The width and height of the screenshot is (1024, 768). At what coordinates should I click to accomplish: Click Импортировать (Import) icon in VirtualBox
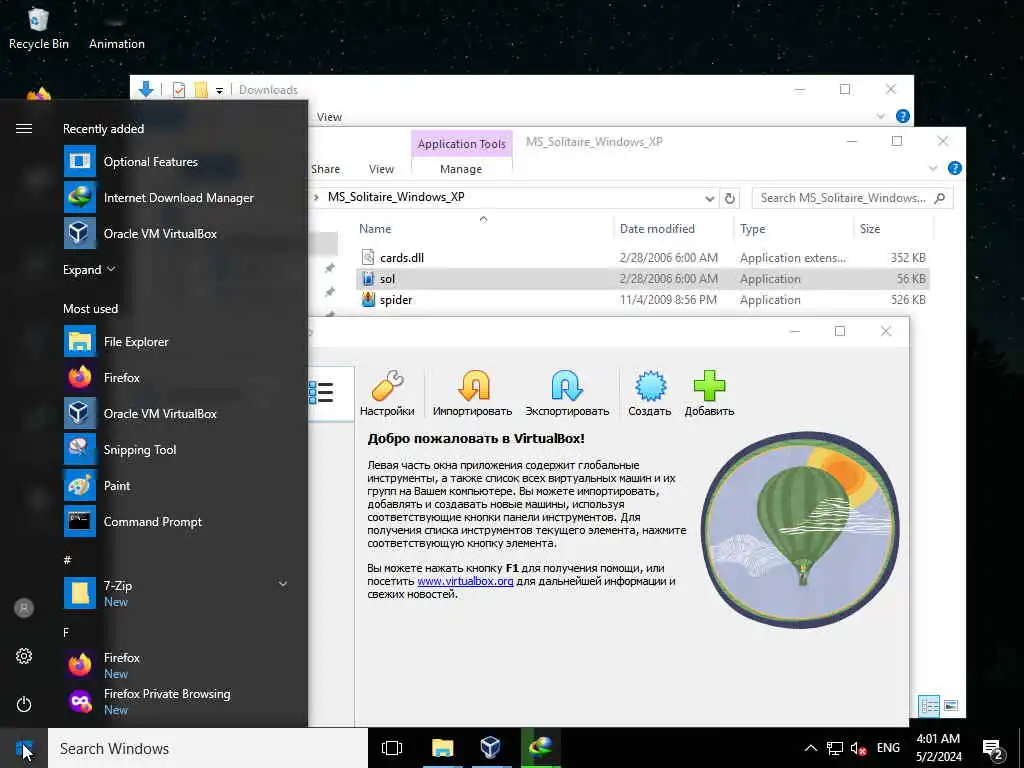[x=472, y=393]
